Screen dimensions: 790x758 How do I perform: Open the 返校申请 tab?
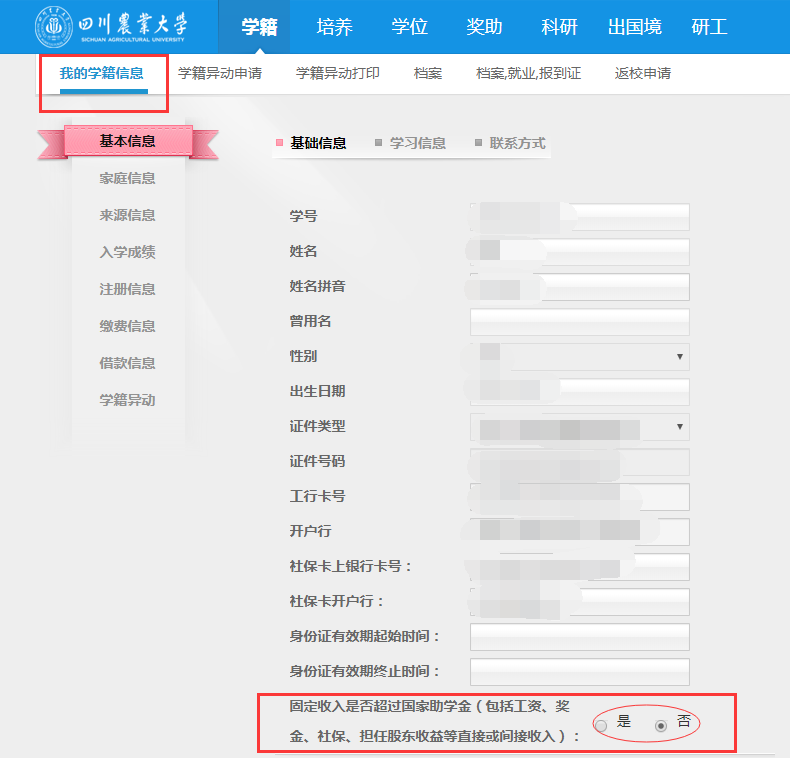[x=643, y=73]
